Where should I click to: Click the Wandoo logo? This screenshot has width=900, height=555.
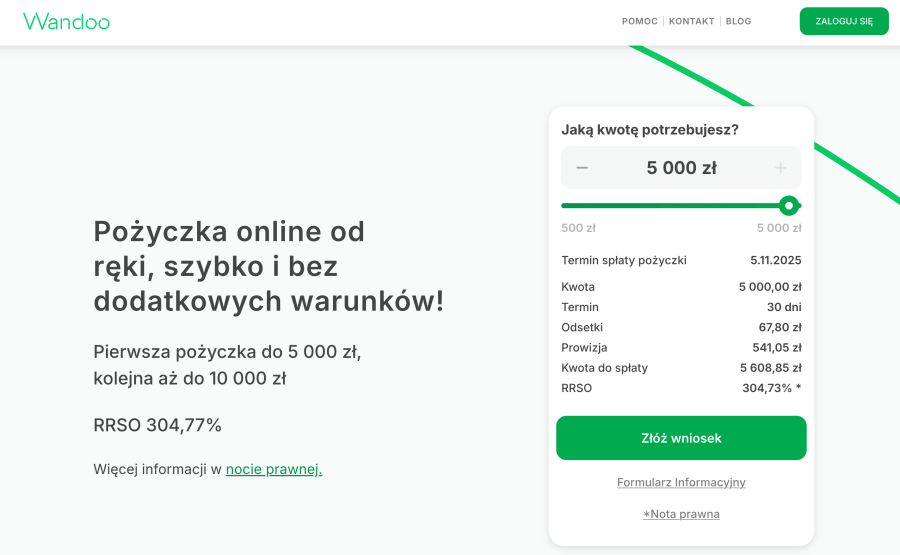tap(66, 21)
